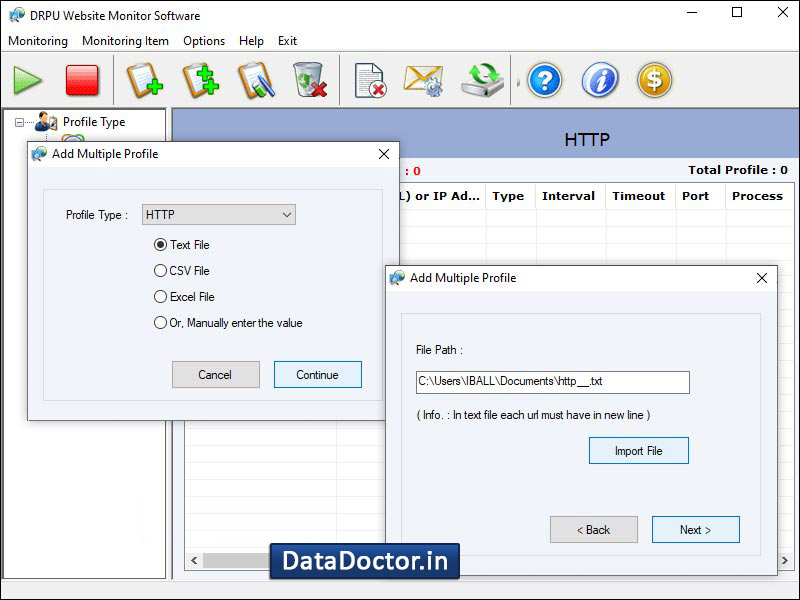This screenshot has width=800, height=600.
Task: Stop monitoring using the red stop icon
Action: (80, 79)
